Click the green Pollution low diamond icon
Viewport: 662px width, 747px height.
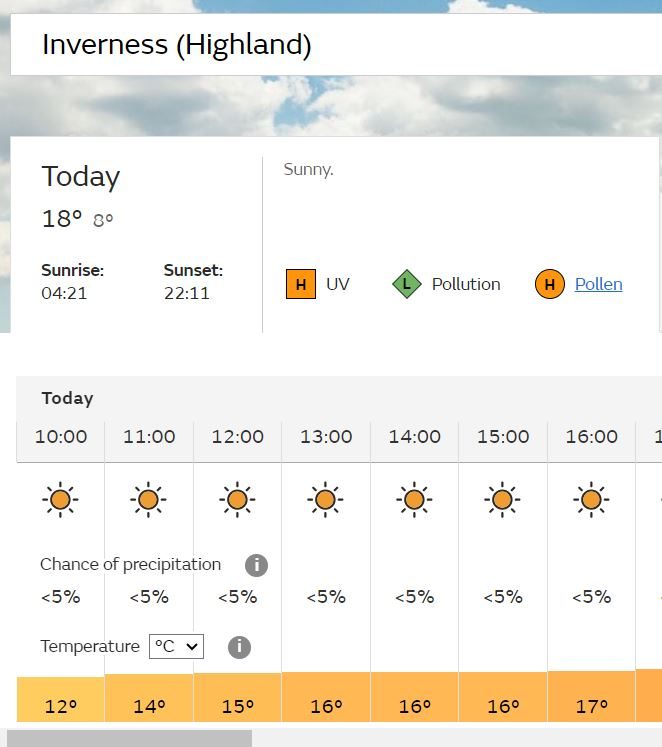pyautogui.click(x=406, y=284)
